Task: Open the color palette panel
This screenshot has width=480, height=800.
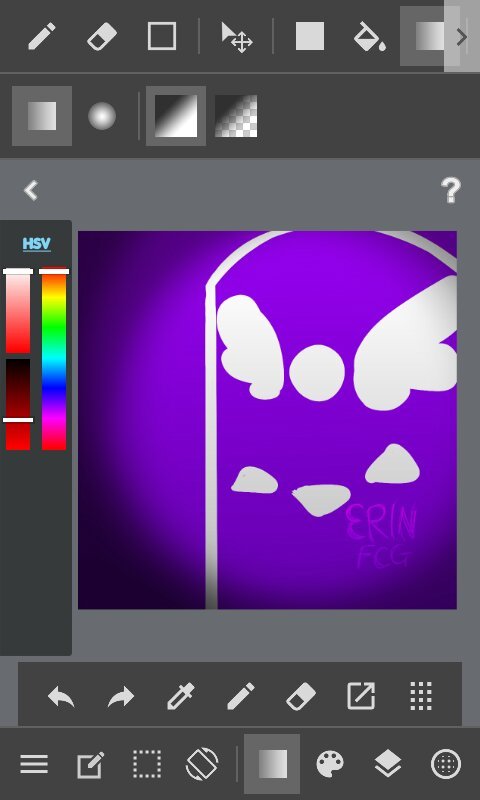Action: pyautogui.click(x=330, y=764)
